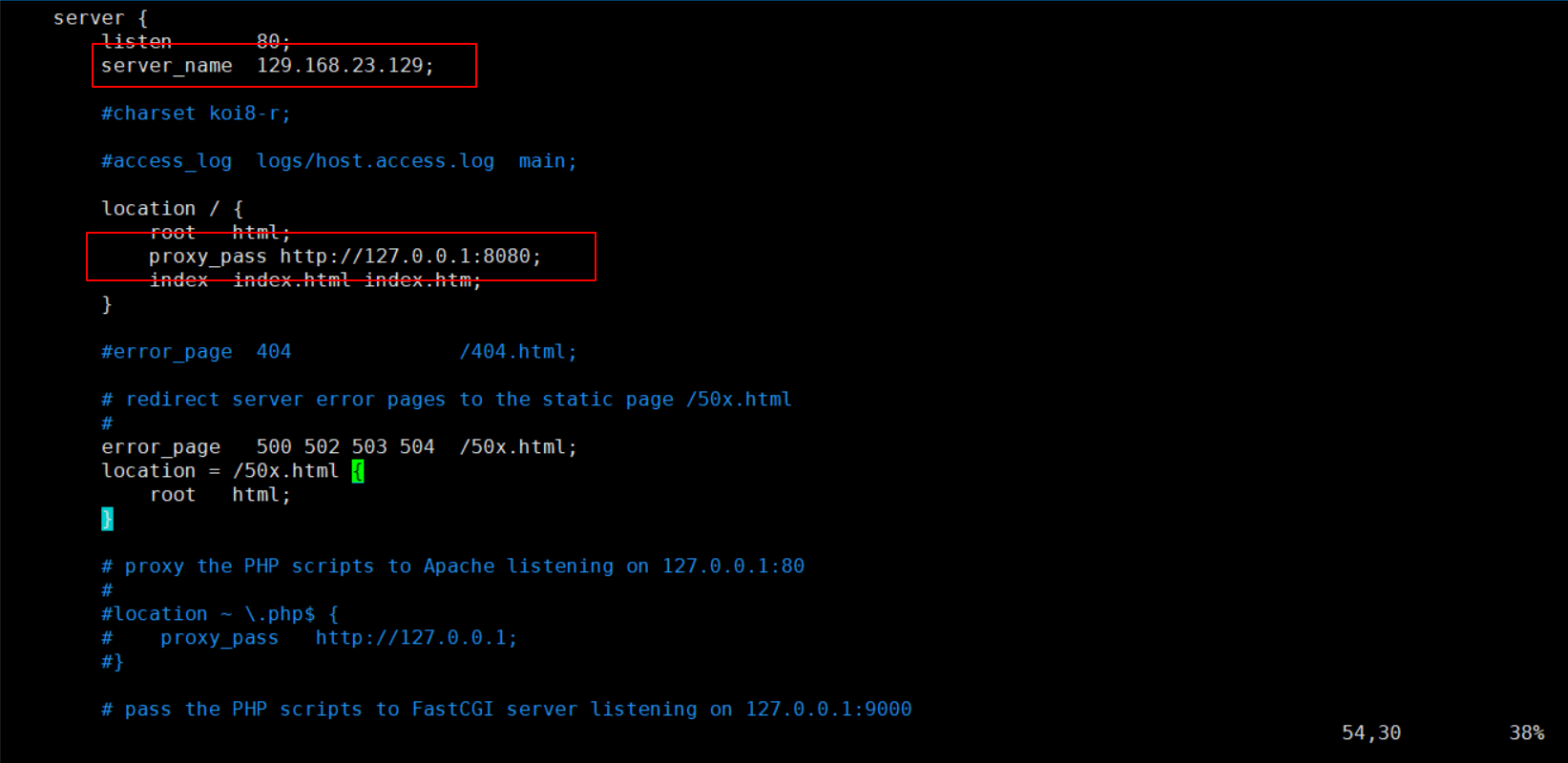The width and height of the screenshot is (1568, 763).
Task: Click the error_page directive keyword
Action: pos(160,447)
